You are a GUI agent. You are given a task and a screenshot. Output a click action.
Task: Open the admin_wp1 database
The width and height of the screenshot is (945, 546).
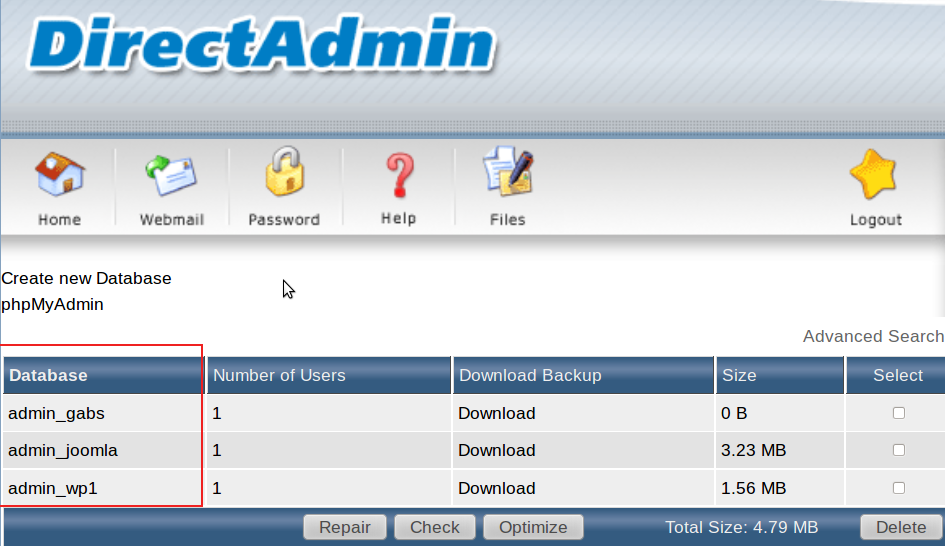pyautogui.click(x=52, y=488)
